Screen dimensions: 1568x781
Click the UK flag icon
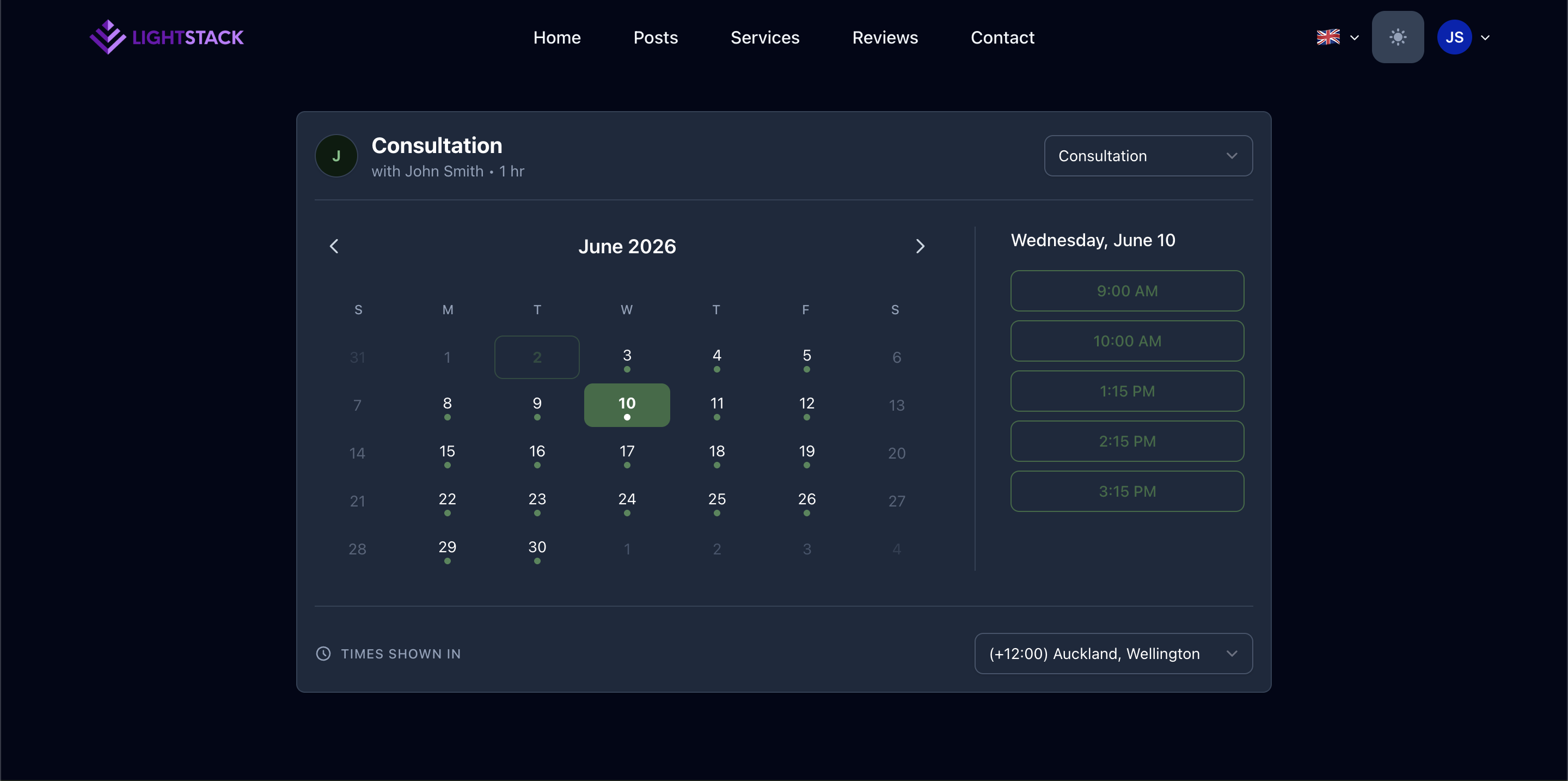coord(1328,37)
